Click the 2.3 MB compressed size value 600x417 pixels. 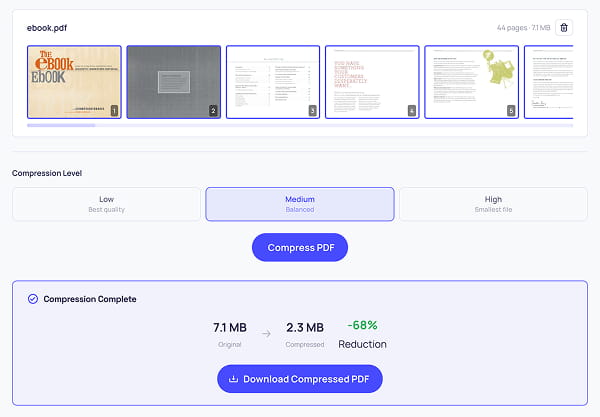point(305,327)
